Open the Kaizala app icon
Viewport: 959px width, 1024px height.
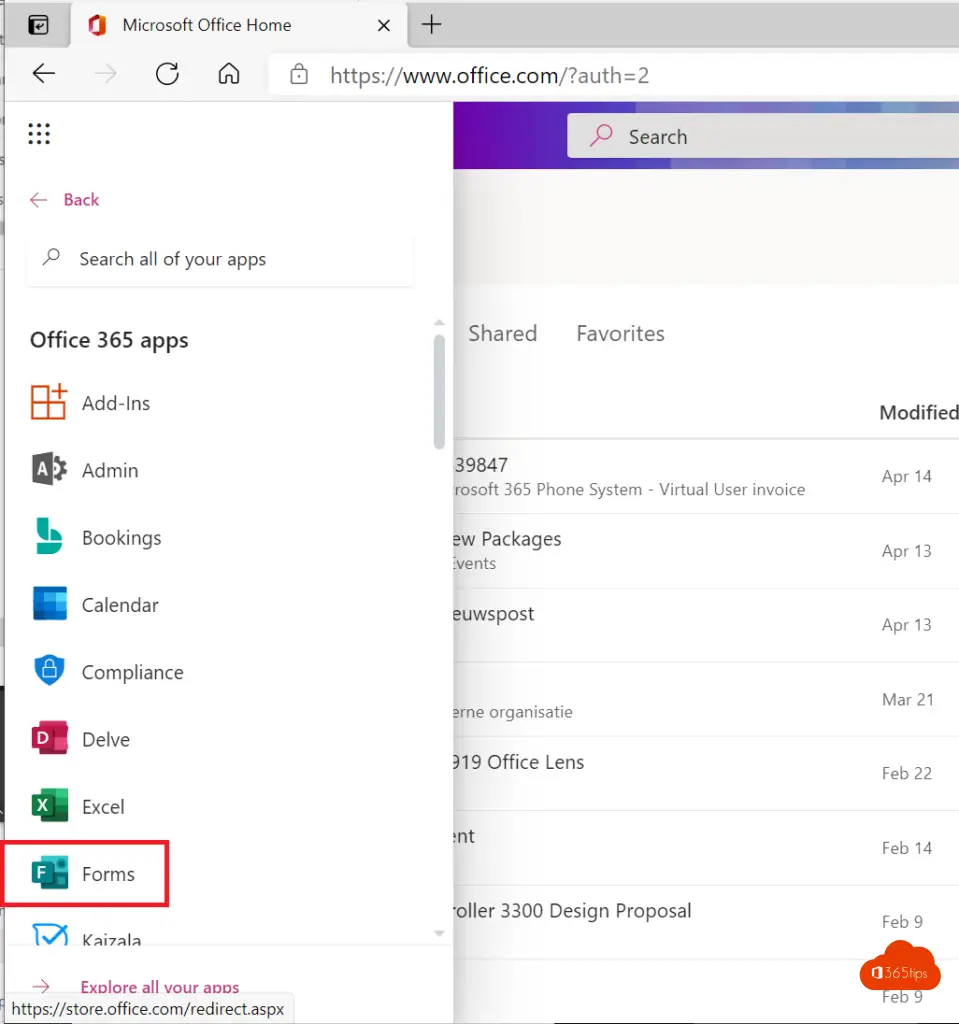click(50, 935)
